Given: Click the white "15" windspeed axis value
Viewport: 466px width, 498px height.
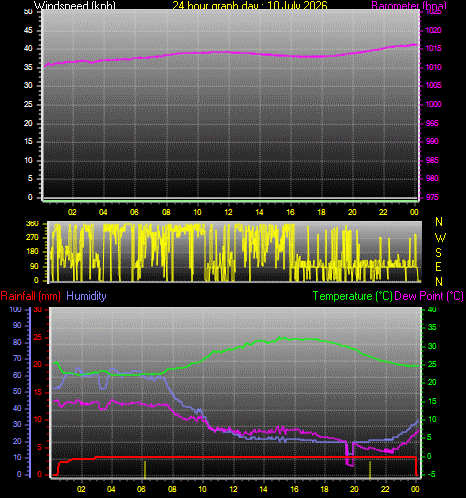Looking at the screenshot, I should click(x=28, y=141).
